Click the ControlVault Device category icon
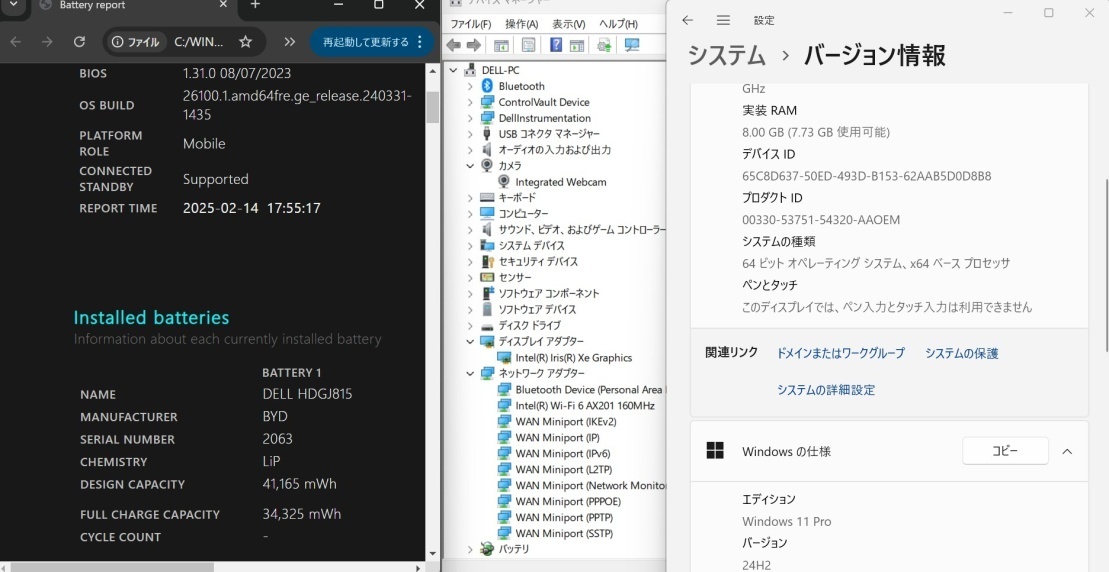Viewport: 1109px width, 572px height. pyautogui.click(x=487, y=102)
